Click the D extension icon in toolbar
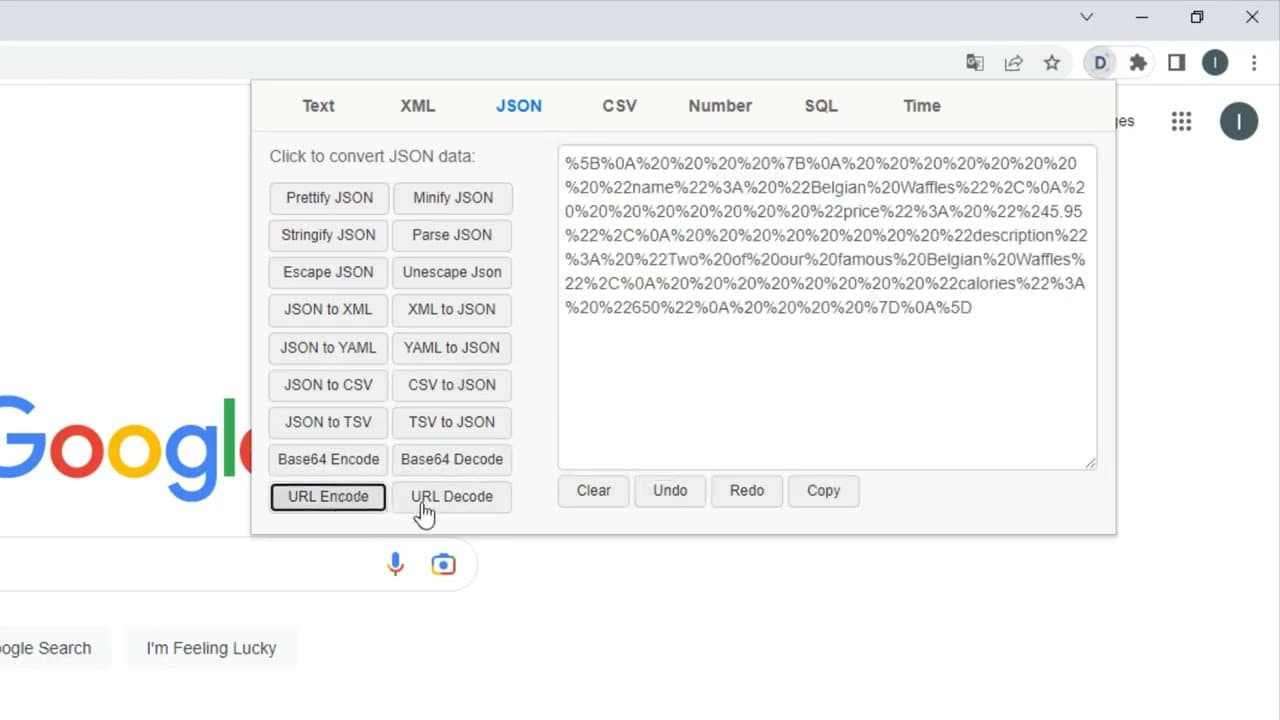 click(1100, 63)
